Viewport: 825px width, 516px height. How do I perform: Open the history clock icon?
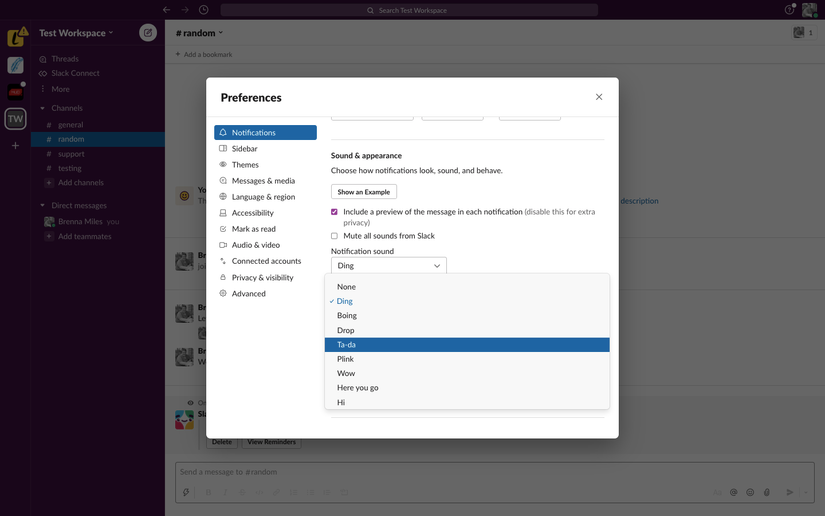204,10
